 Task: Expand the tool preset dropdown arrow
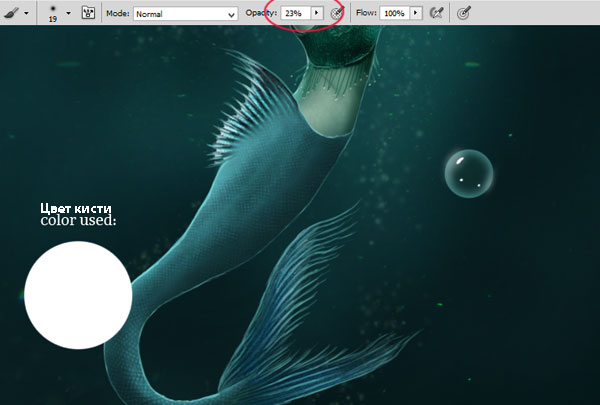26,13
